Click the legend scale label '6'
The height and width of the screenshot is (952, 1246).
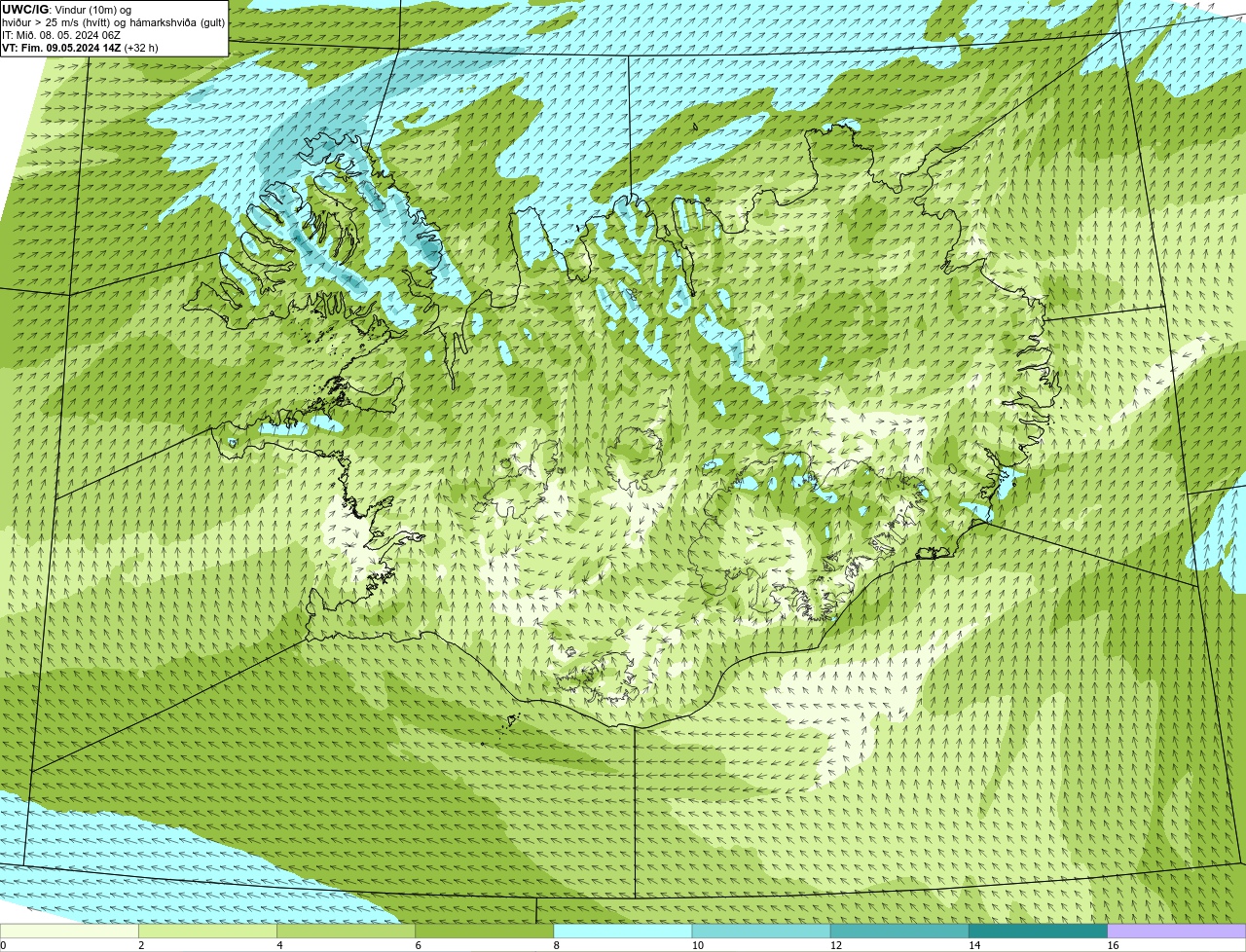(x=418, y=945)
